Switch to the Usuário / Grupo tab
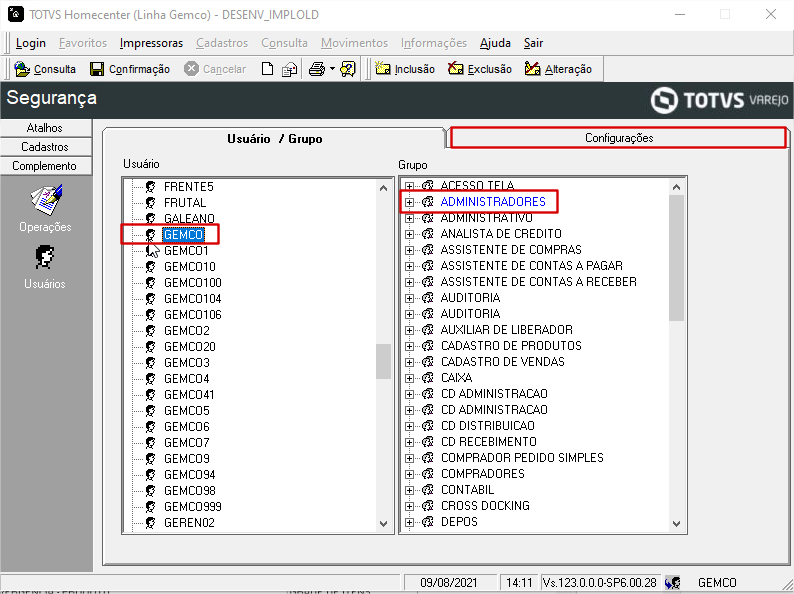Image resolution: width=794 pixels, height=594 pixels. click(x=274, y=139)
